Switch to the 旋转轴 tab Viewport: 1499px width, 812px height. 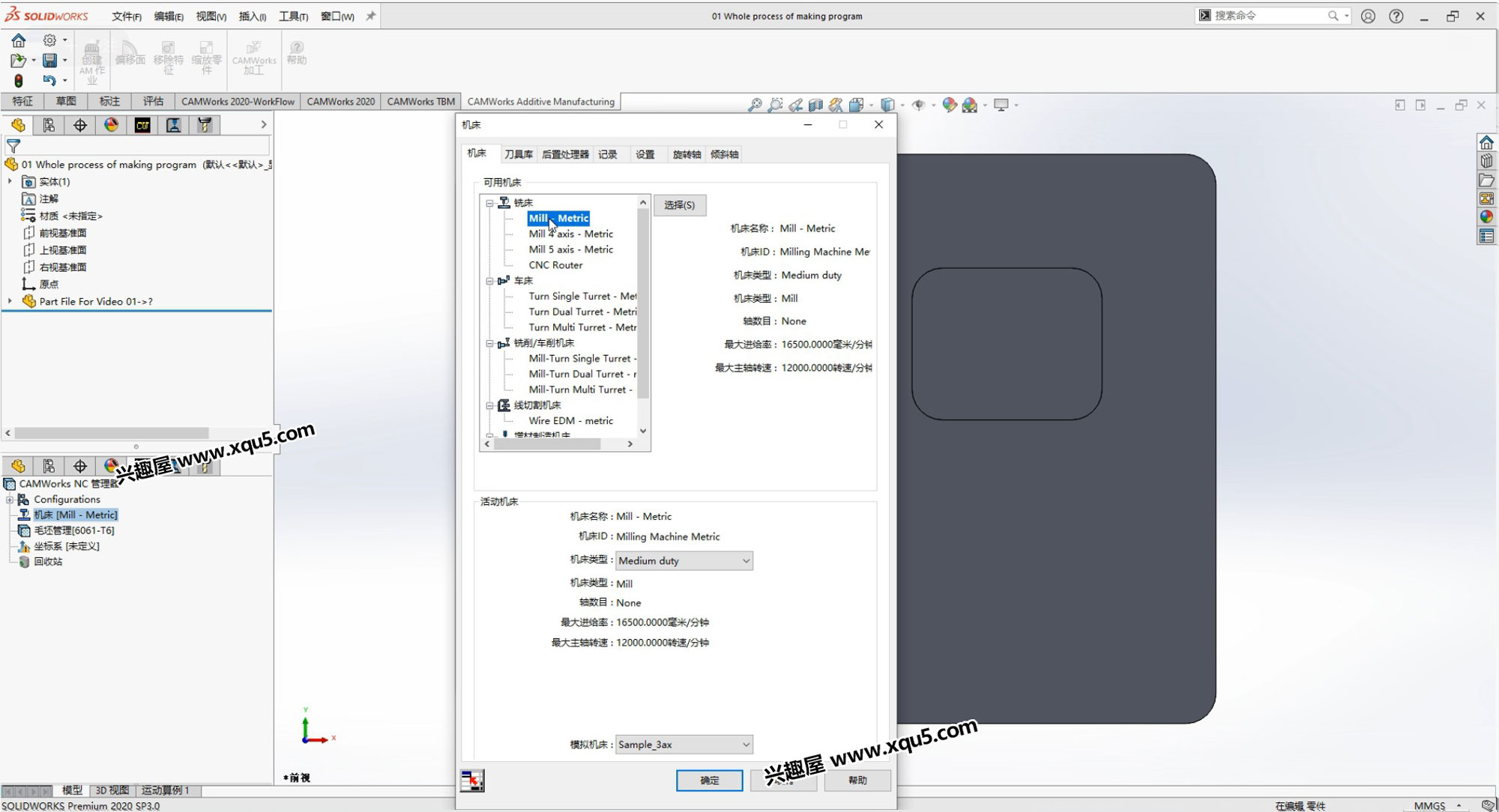point(687,154)
